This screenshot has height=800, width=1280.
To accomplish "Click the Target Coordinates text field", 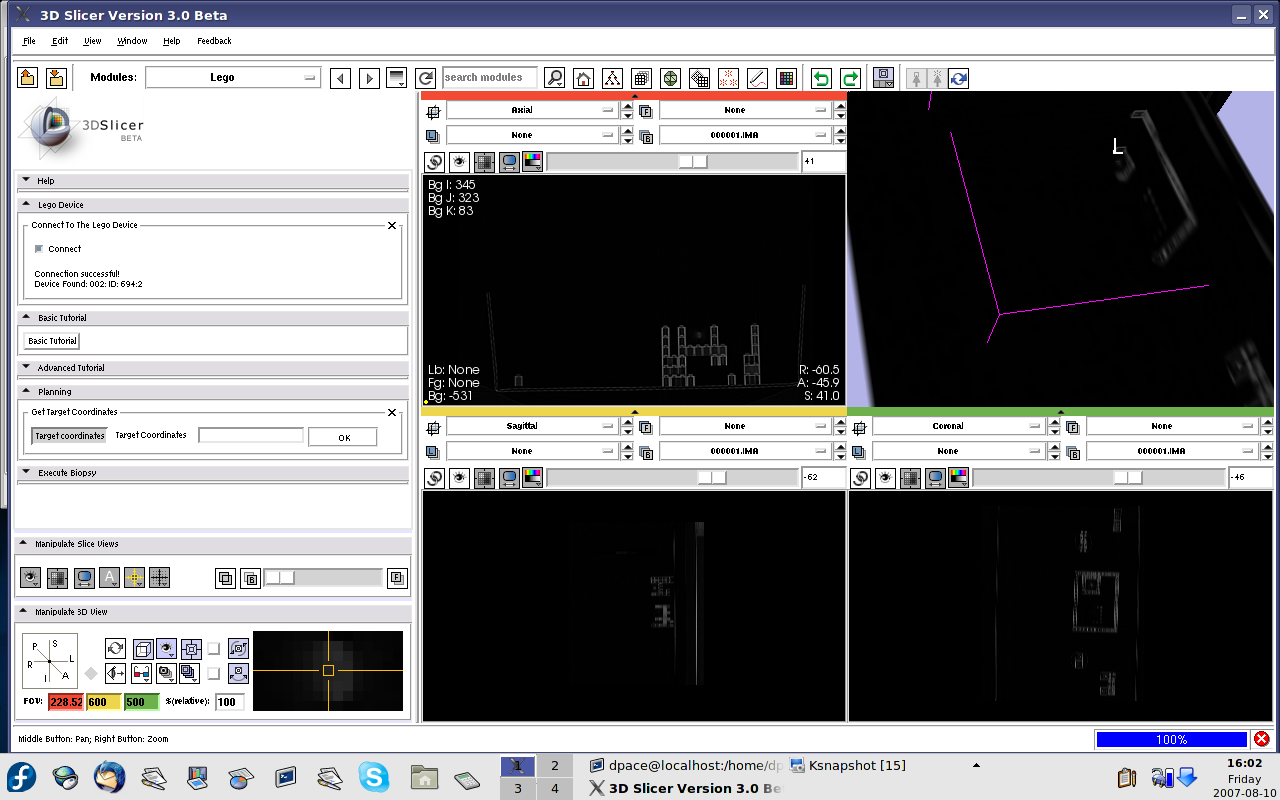I will pos(250,435).
